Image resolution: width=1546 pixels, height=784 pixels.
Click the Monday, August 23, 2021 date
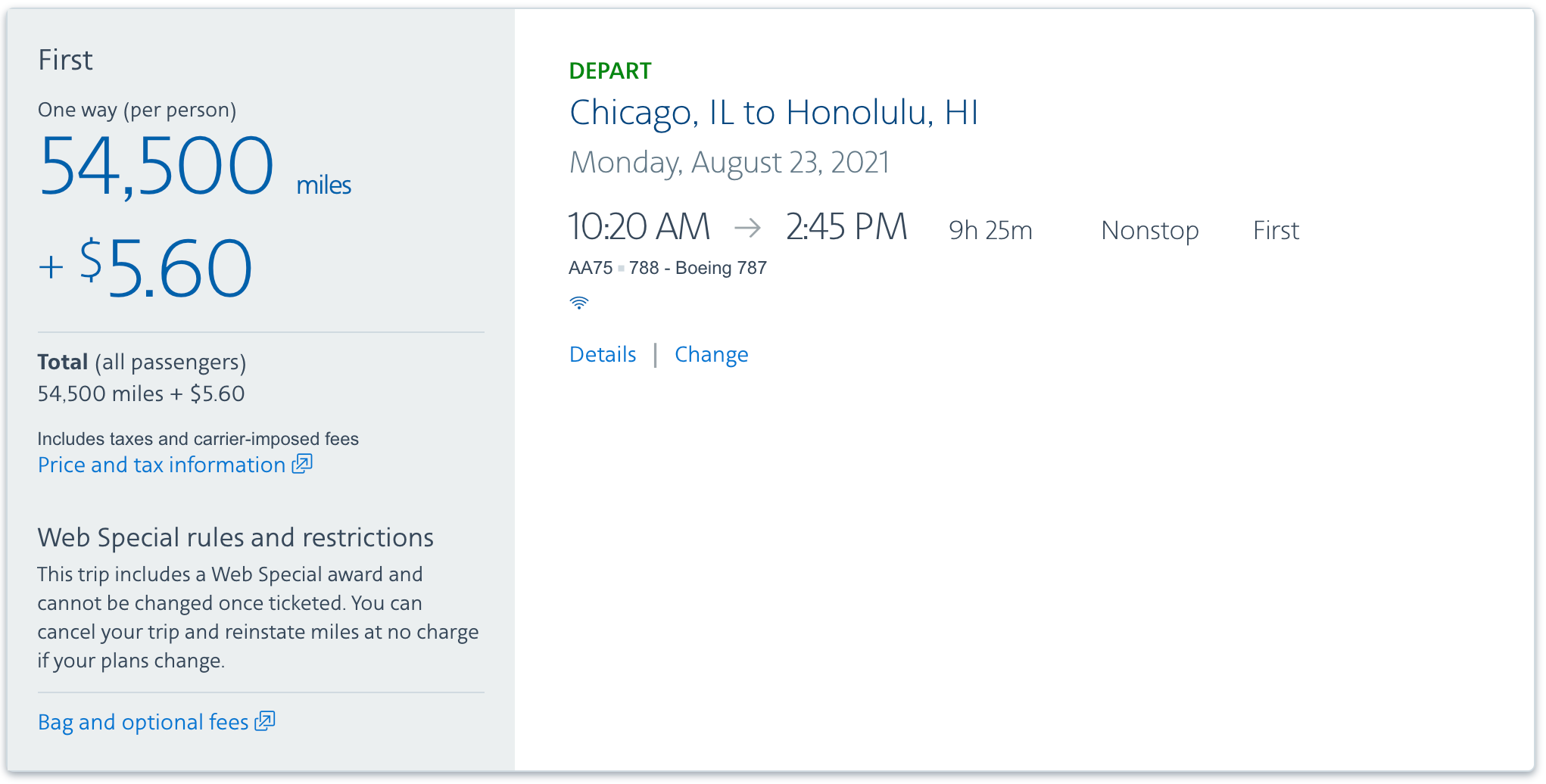[729, 163]
